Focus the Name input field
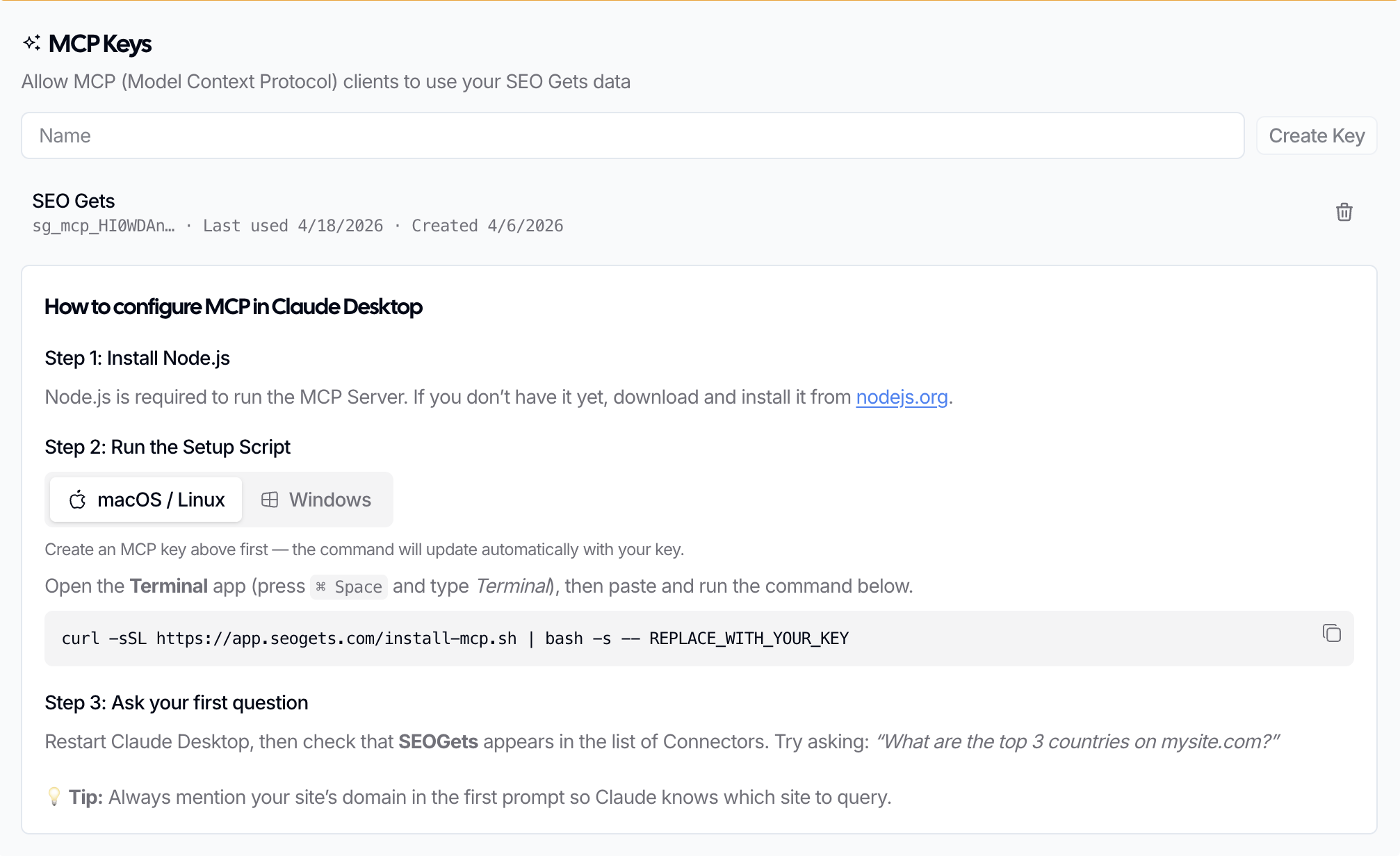 click(632, 135)
